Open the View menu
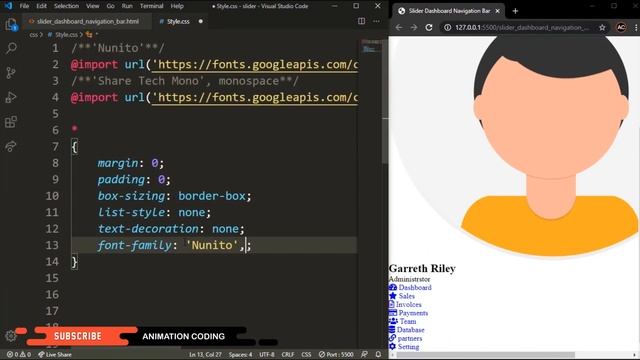The width and height of the screenshot is (640, 360). click(93, 6)
